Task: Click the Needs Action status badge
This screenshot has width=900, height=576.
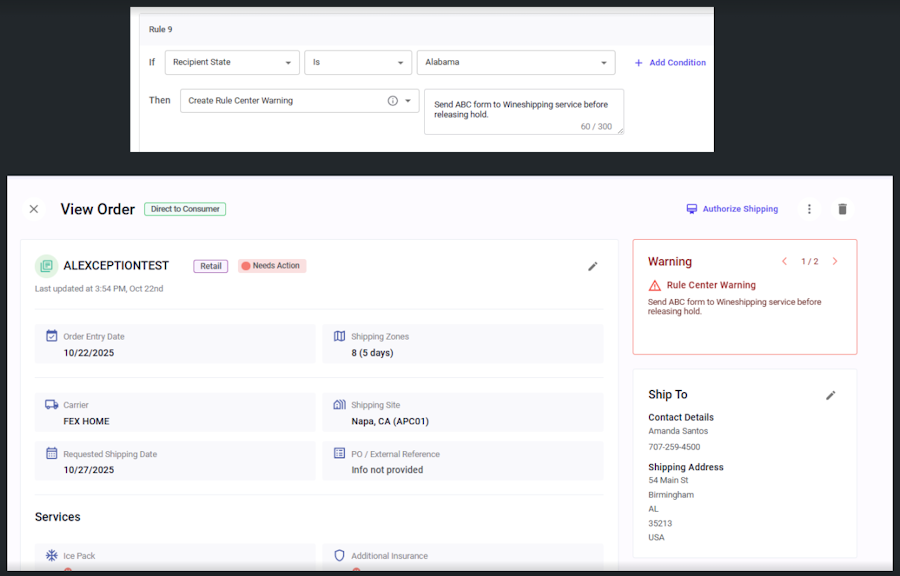Action: pos(272,266)
